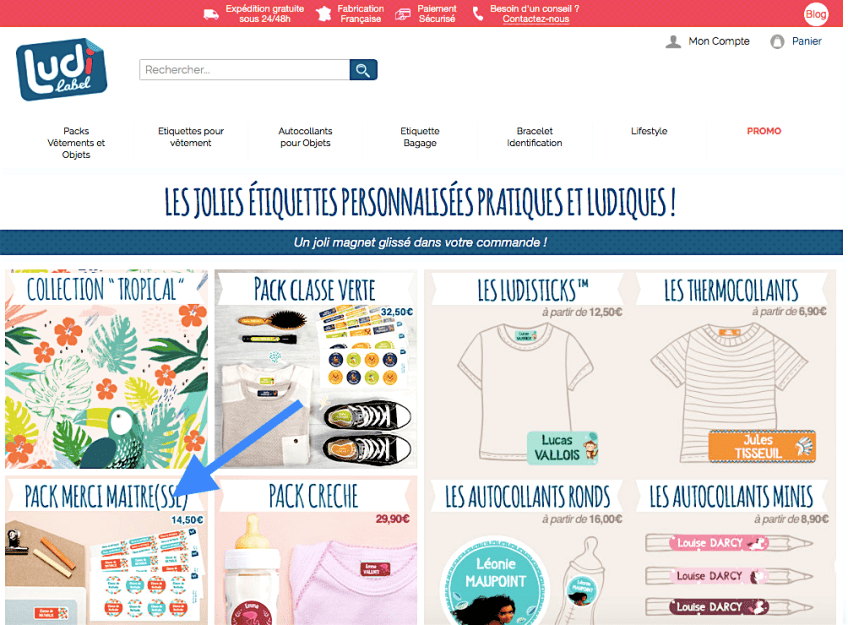Click the Fabrication Française map icon
Screen dimensions: 848x625
tap(323, 14)
